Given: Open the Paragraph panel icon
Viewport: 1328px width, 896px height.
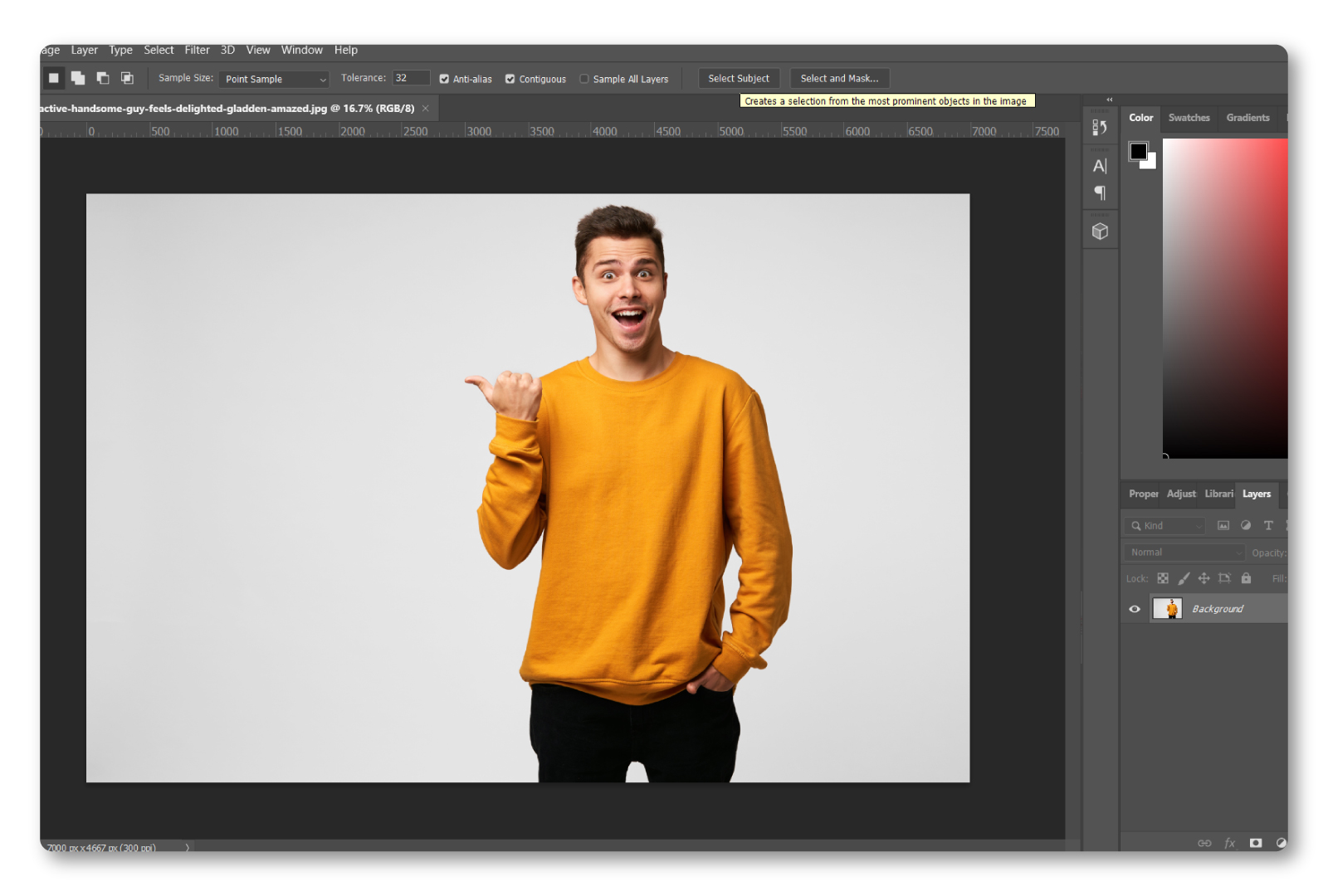Looking at the screenshot, I should pos(1100,193).
